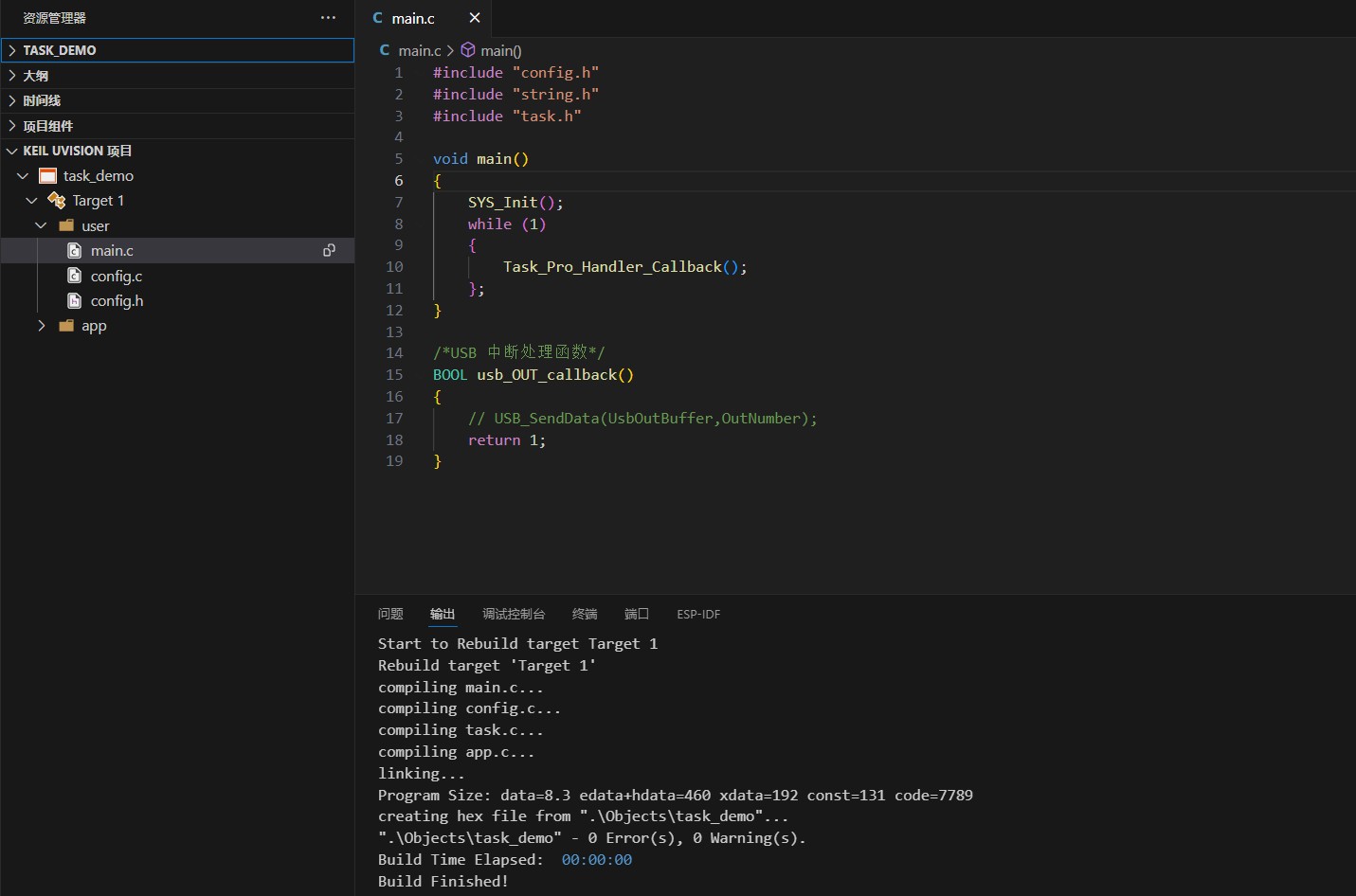
Task: Click main() in the breadcrumb path
Action: pos(500,50)
